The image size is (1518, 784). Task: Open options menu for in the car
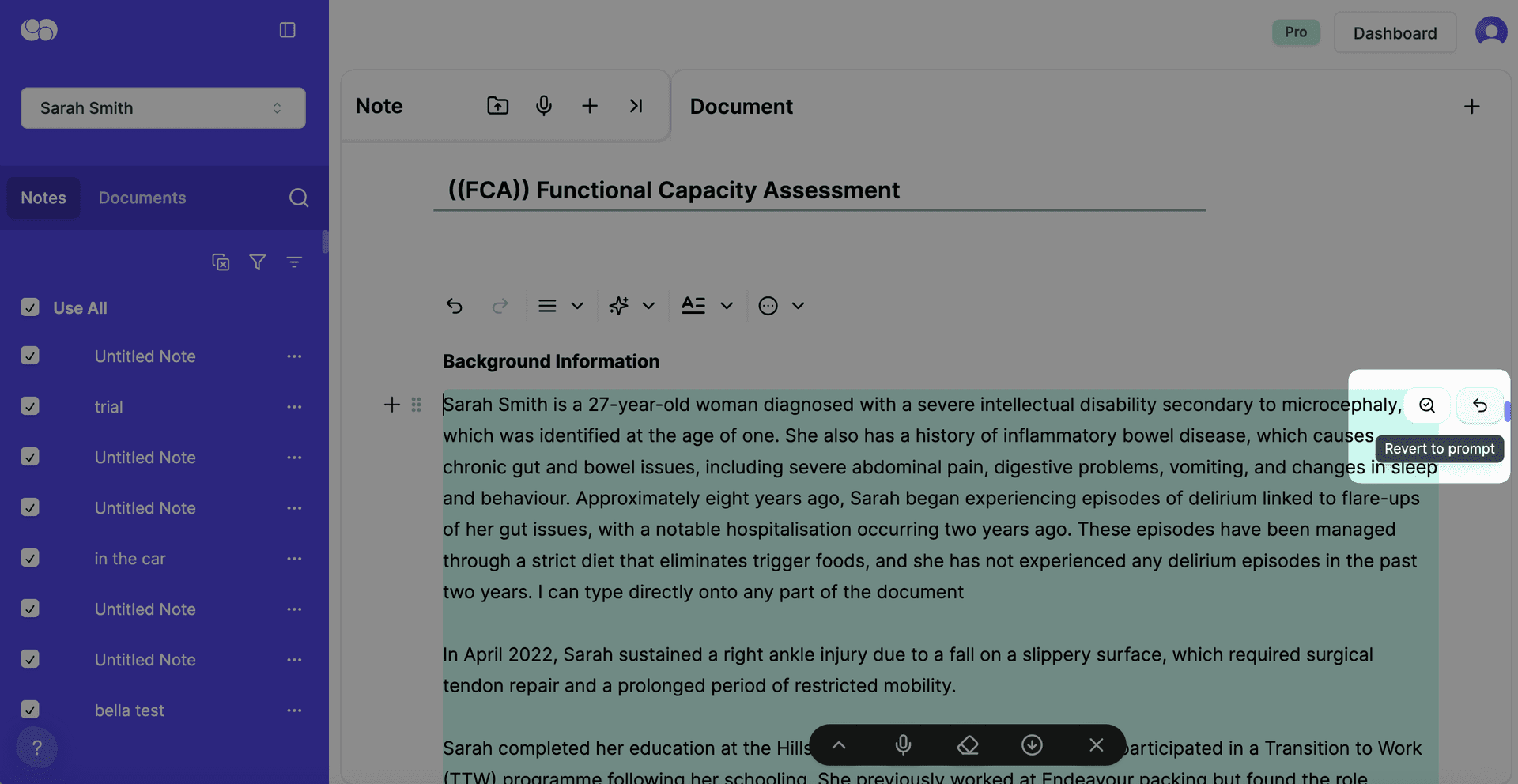click(x=294, y=559)
